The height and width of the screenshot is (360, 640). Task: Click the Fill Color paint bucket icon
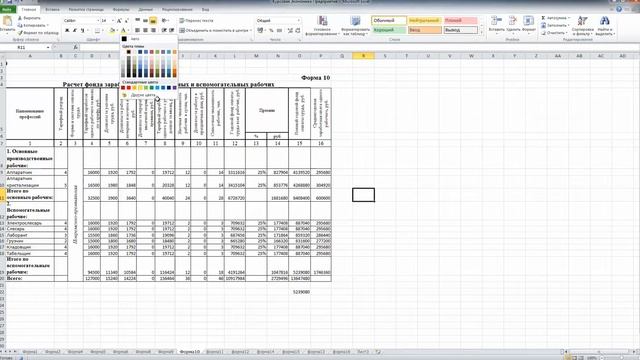[x=112, y=31]
